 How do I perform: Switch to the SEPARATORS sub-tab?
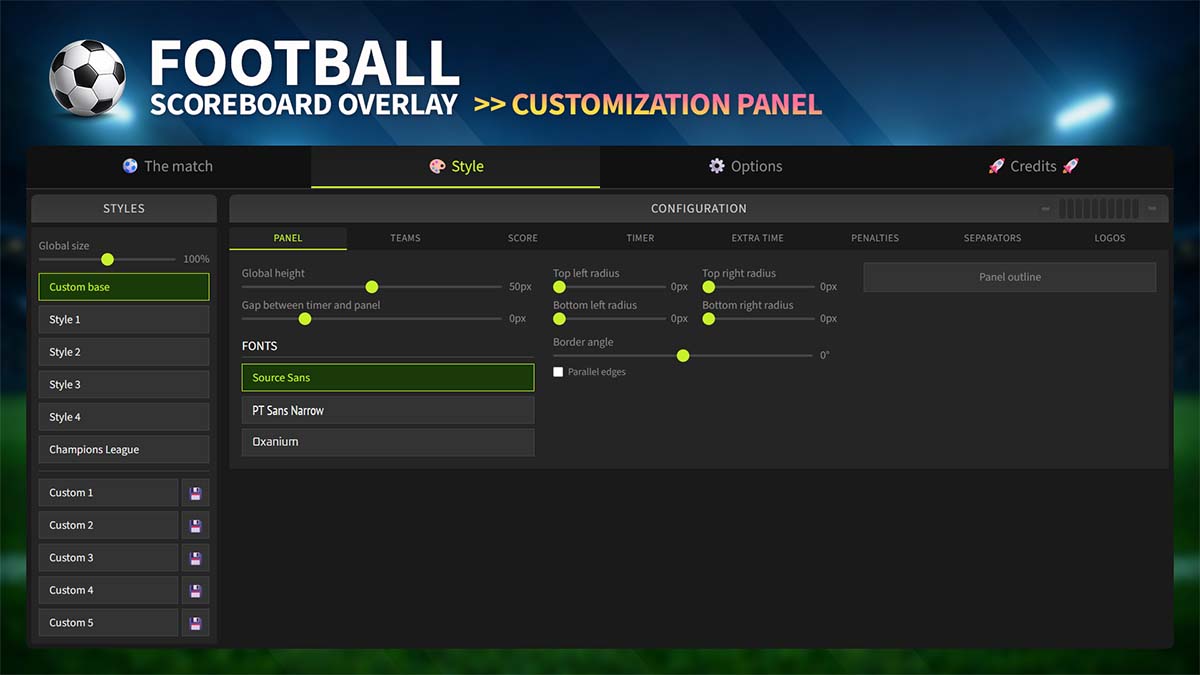pos(993,238)
